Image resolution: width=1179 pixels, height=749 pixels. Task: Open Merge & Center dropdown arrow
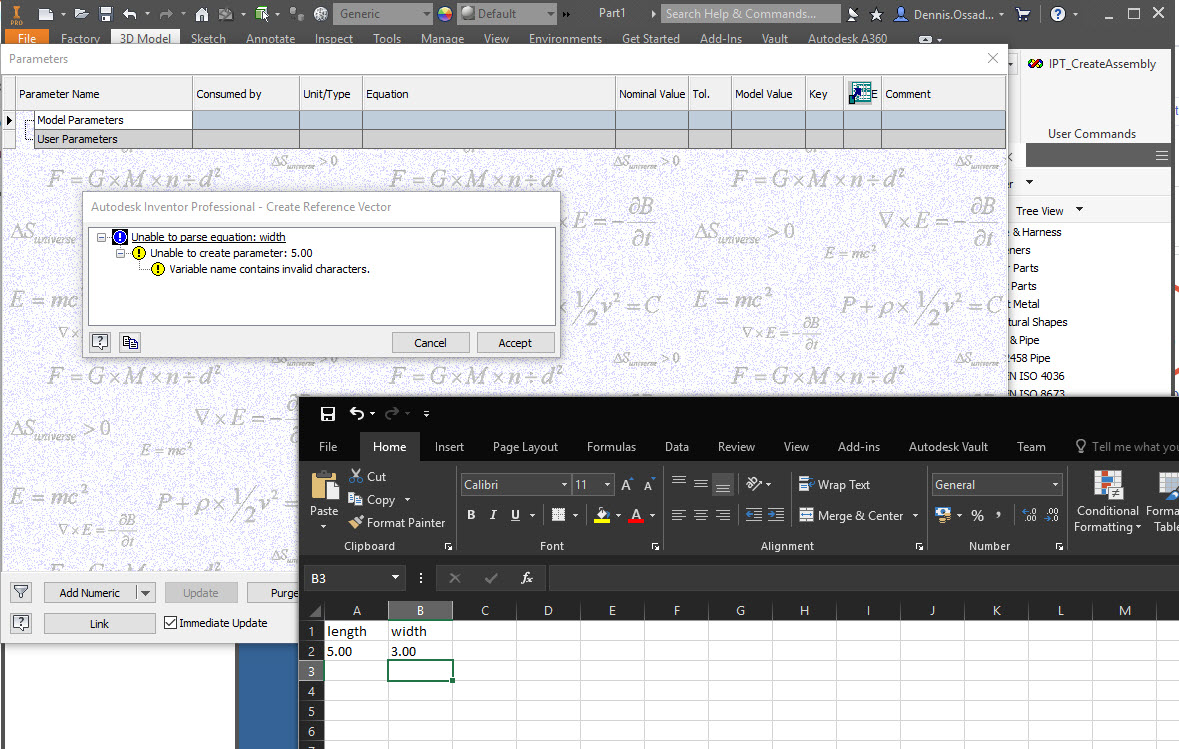(915, 515)
